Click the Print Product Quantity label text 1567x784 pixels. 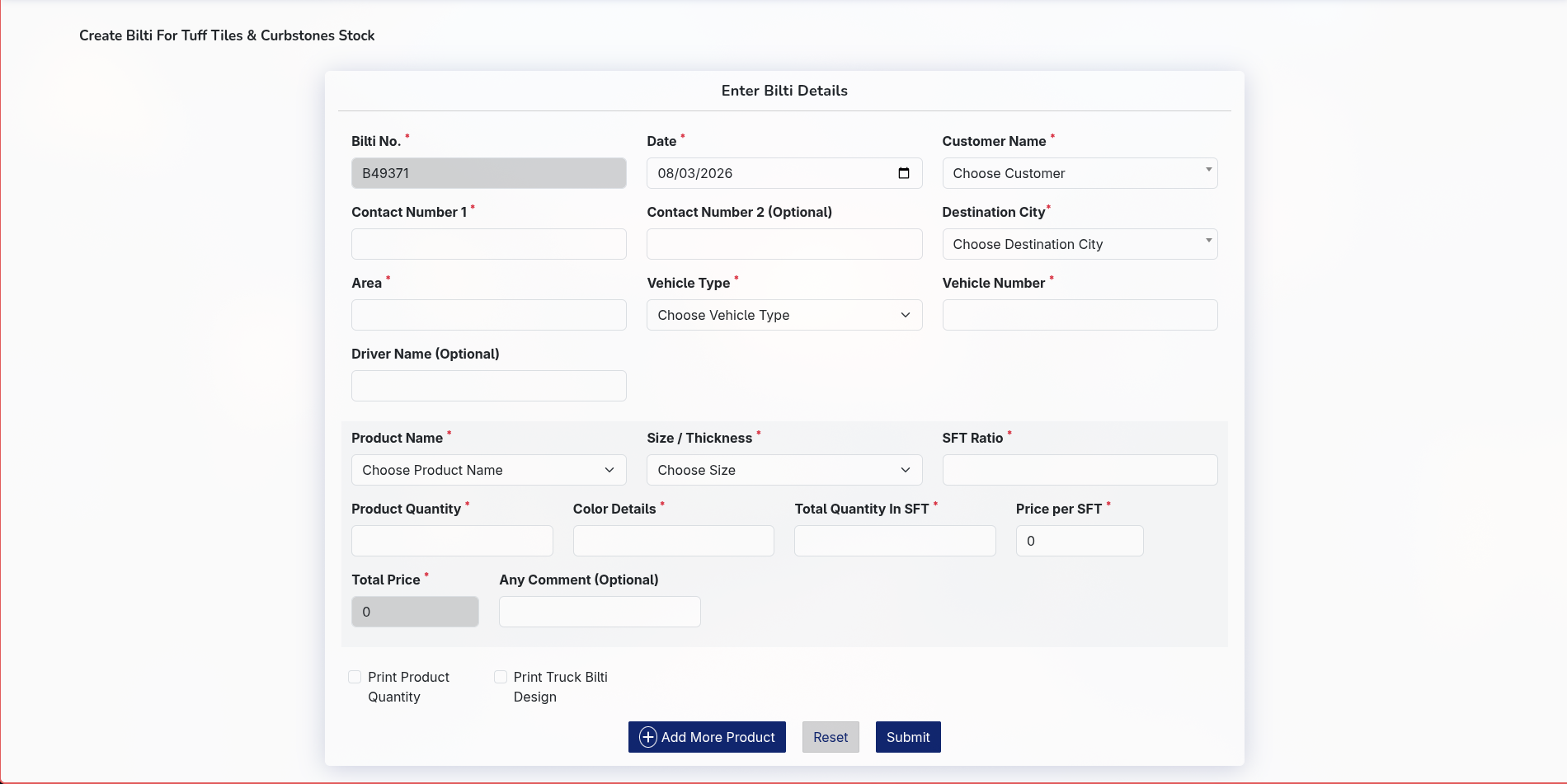coord(408,687)
